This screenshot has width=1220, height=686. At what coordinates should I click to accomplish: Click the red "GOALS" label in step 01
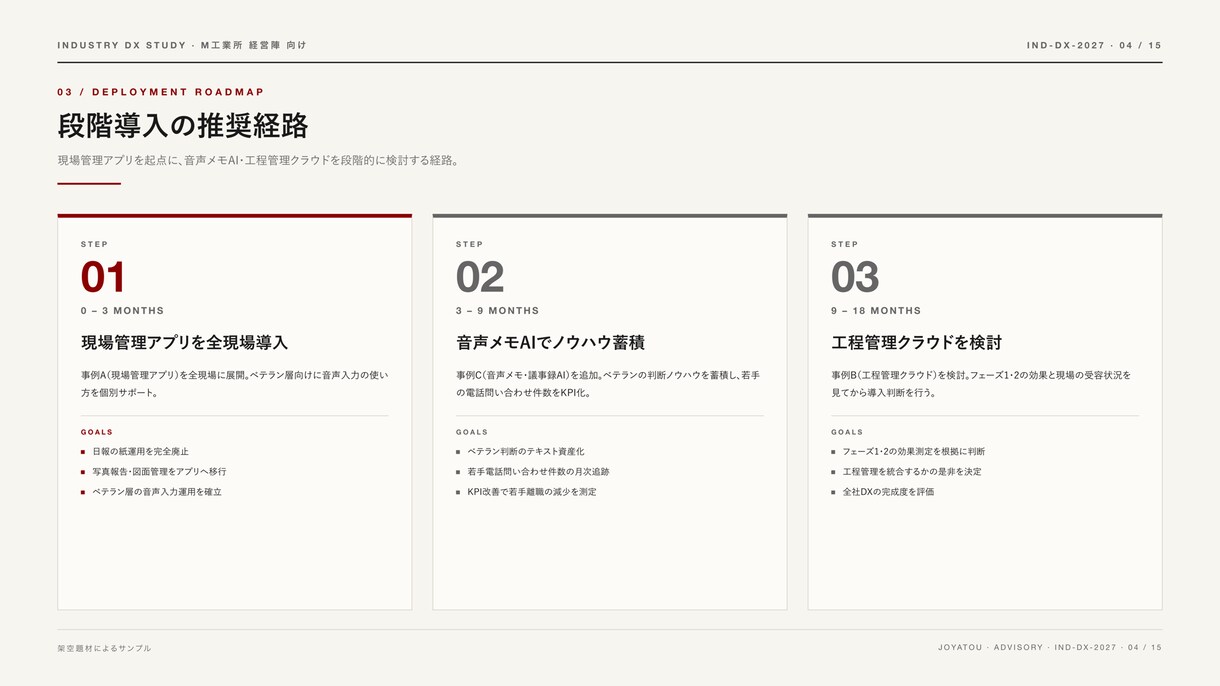pyautogui.click(x=97, y=432)
